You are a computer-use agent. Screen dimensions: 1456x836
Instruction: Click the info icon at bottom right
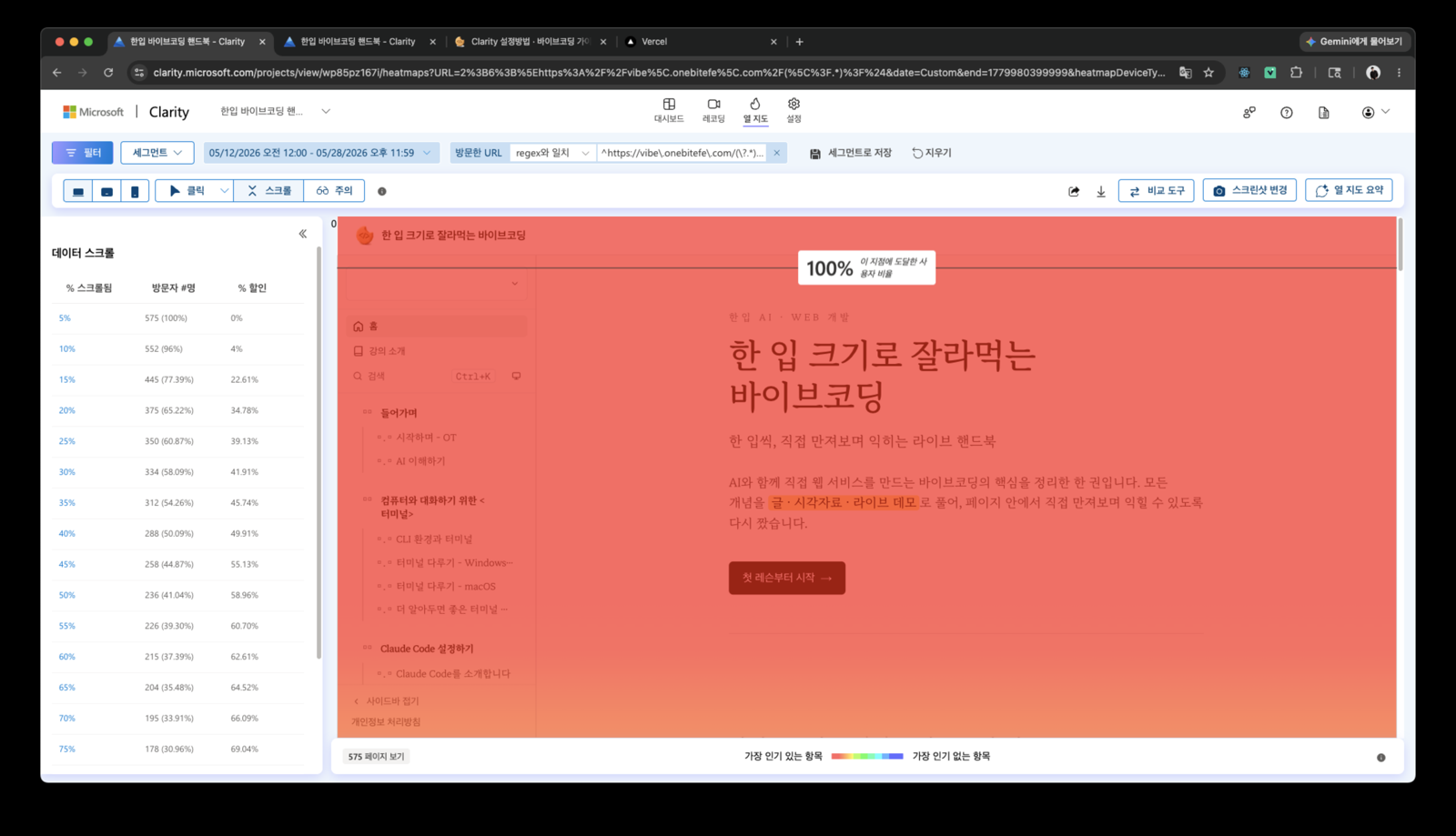click(x=1381, y=757)
